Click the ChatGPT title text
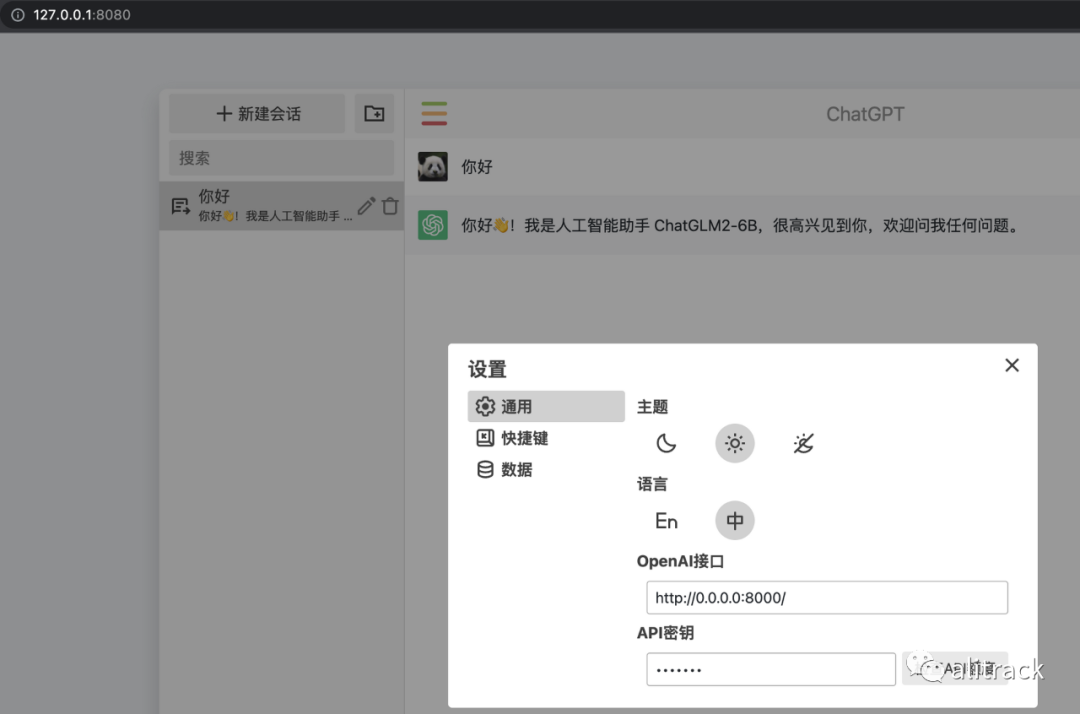Viewport: 1080px width, 714px height. click(865, 114)
